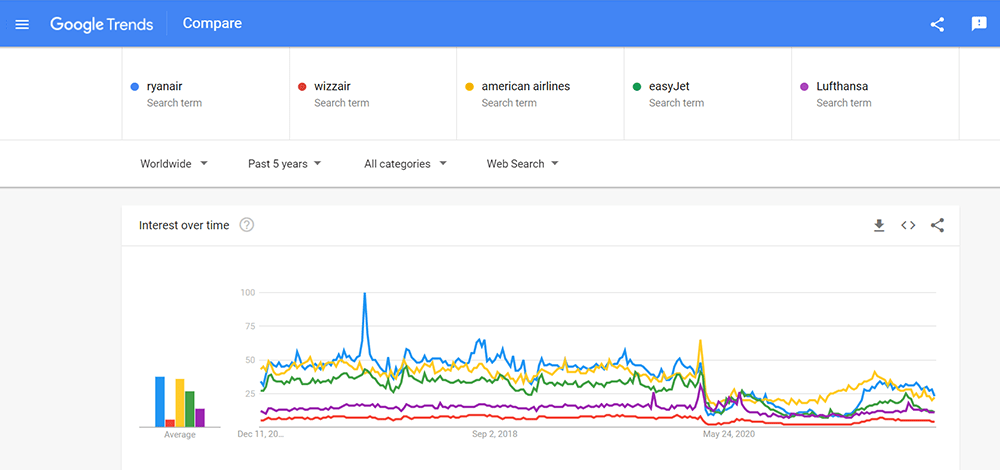
Task: Expand the All categories dropdown
Action: pyautogui.click(x=405, y=164)
